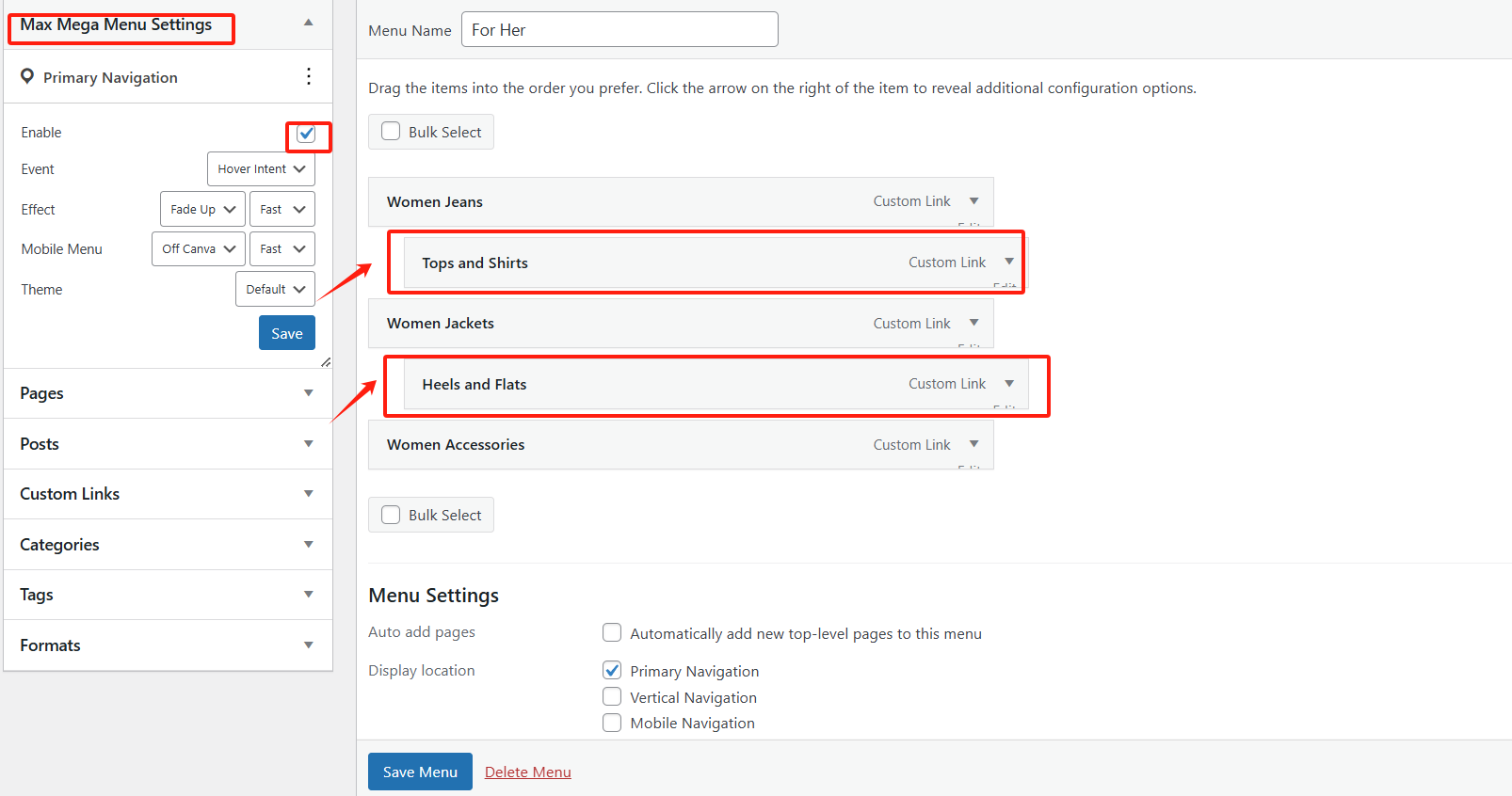
Task: Click the location pin icon by Primary Navigation
Action: [27, 76]
